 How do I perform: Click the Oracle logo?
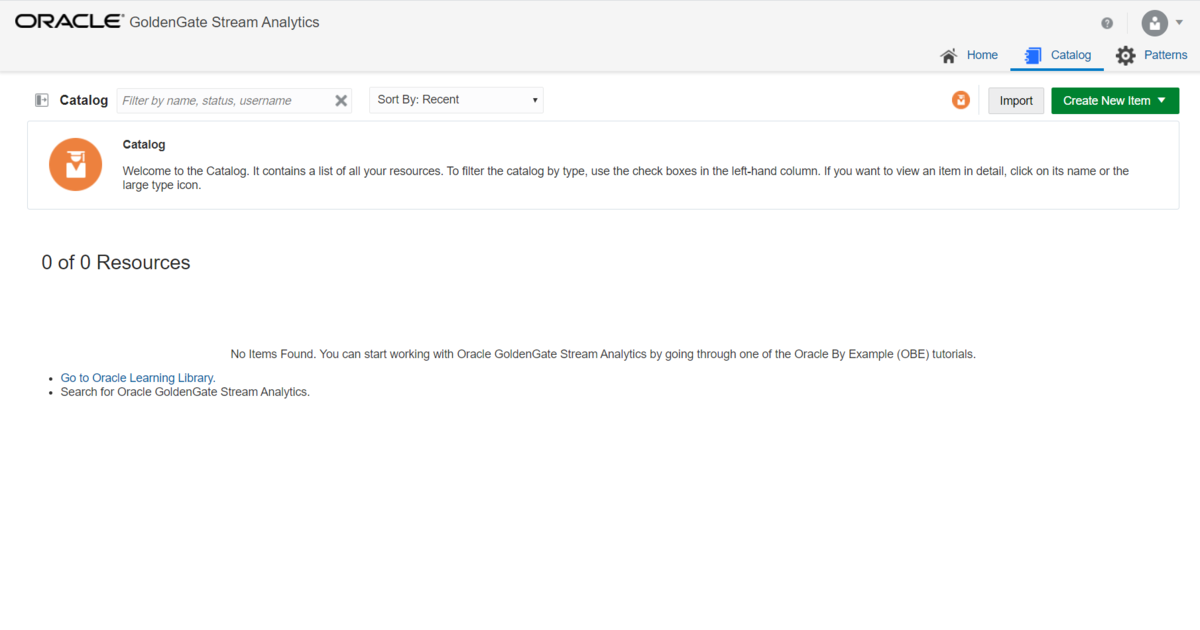[69, 21]
